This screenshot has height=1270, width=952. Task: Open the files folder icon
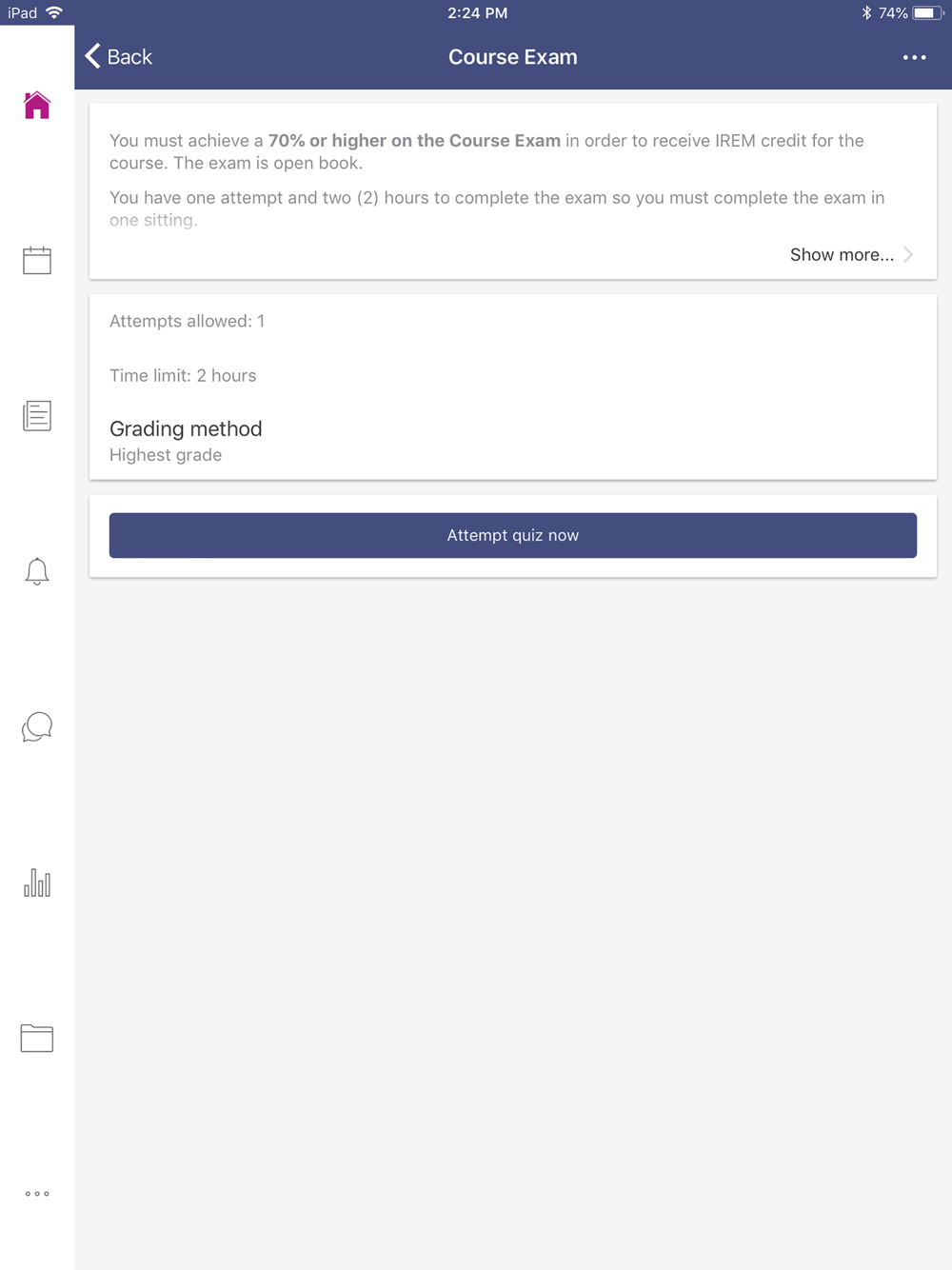(37, 1038)
